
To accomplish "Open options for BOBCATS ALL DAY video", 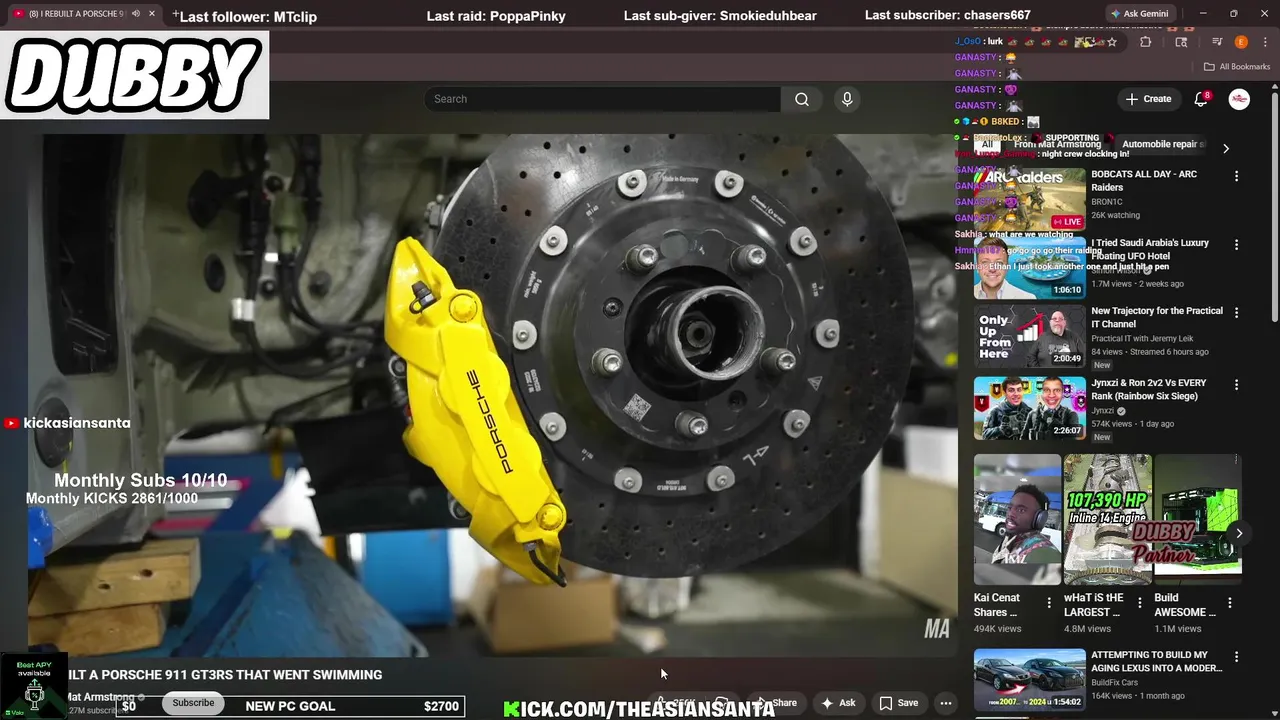I will pyautogui.click(x=1236, y=176).
